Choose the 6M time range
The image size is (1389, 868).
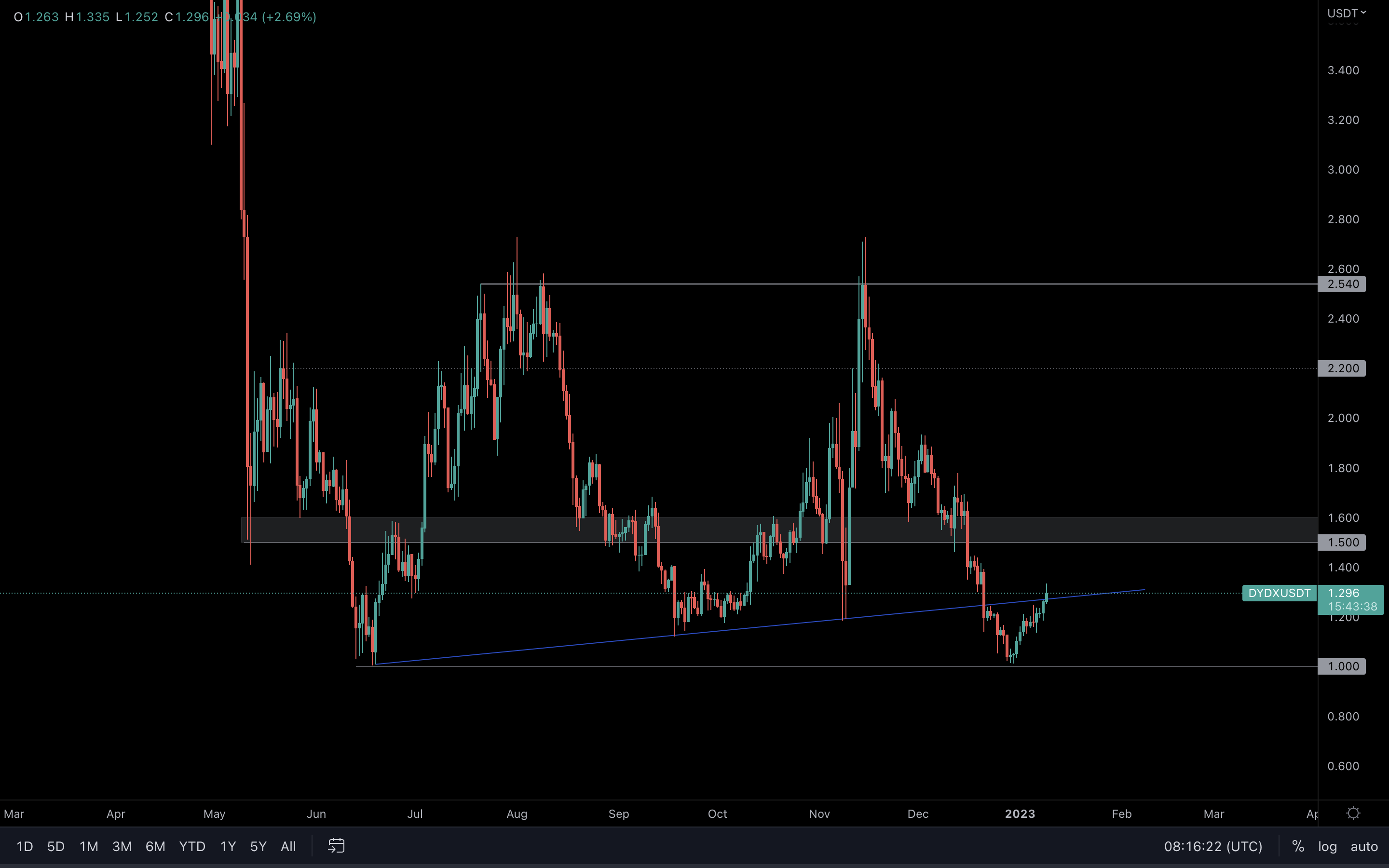click(x=155, y=846)
